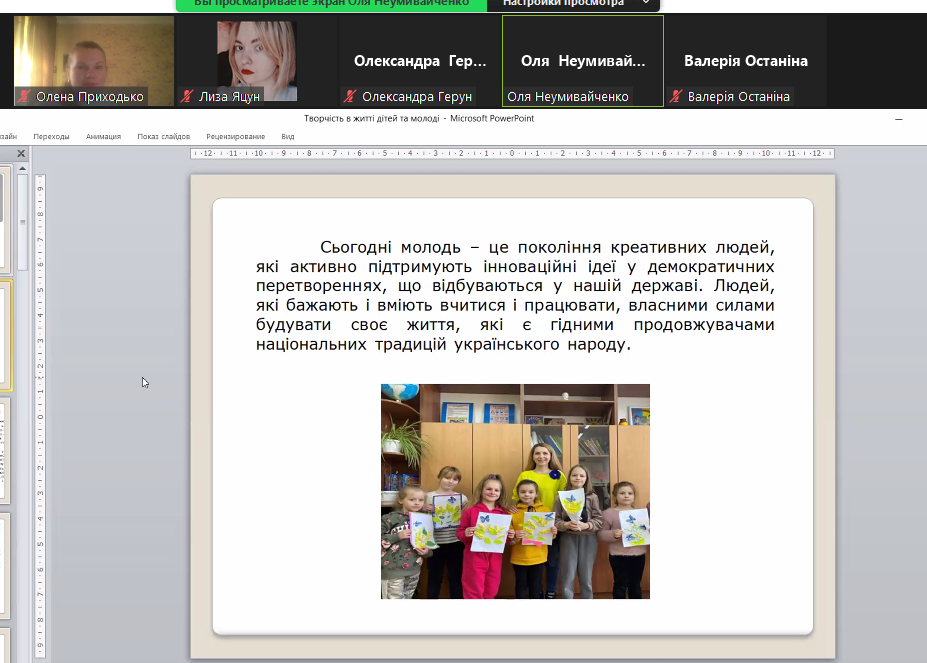Viewport: 927px width, 663px height.
Task: Select the highlighted Оля Неумивайченко tile
Action: [x=583, y=60]
